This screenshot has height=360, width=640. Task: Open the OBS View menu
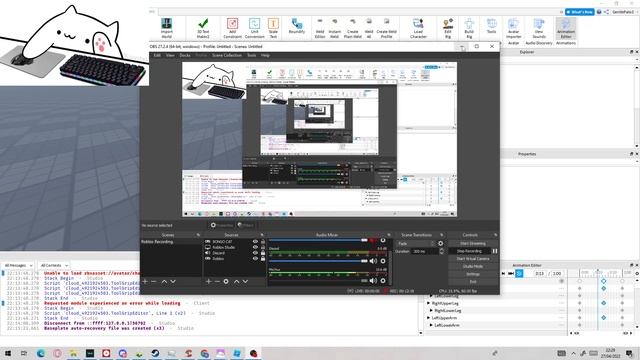pyautogui.click(x=170, y=55)
